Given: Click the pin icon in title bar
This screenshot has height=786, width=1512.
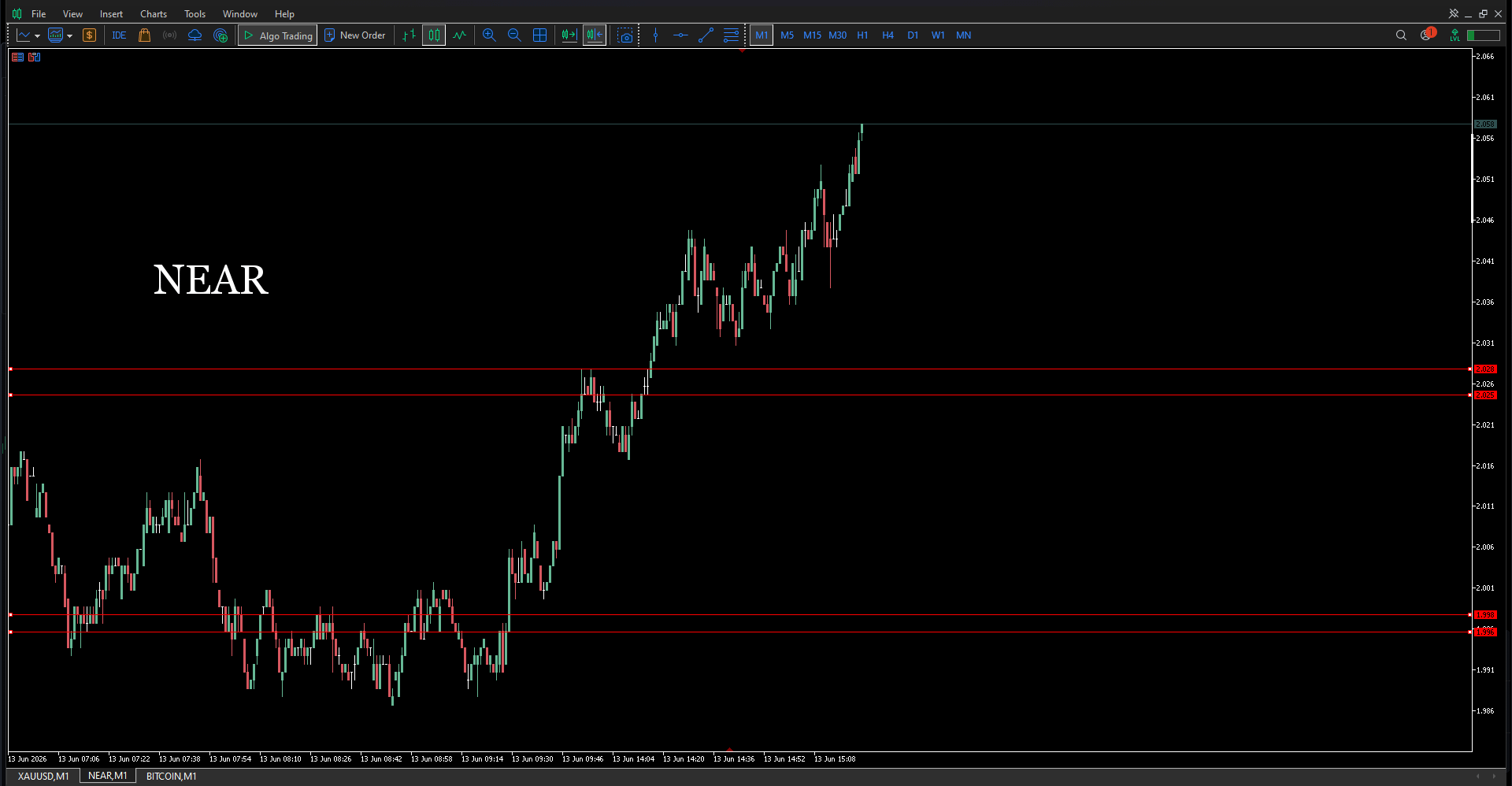Looking at the screenshot, I should 1454,13.
